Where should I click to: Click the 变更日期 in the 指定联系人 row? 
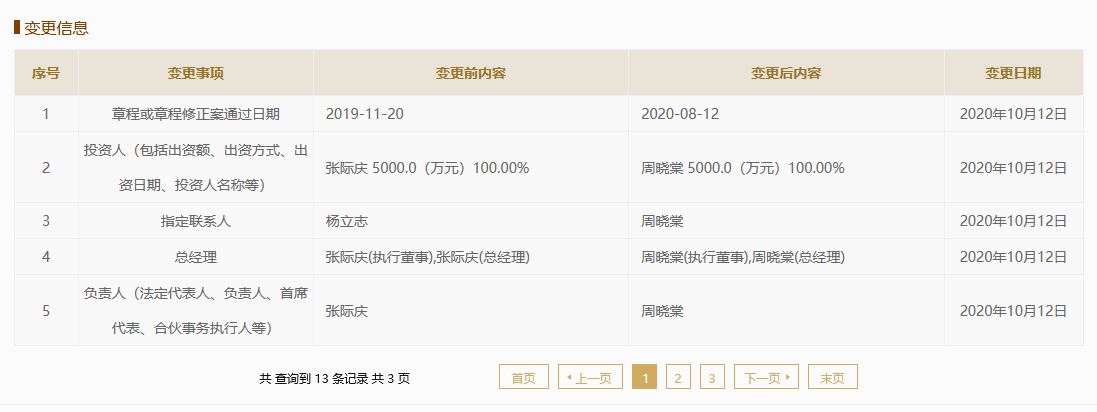(1013, 221)
